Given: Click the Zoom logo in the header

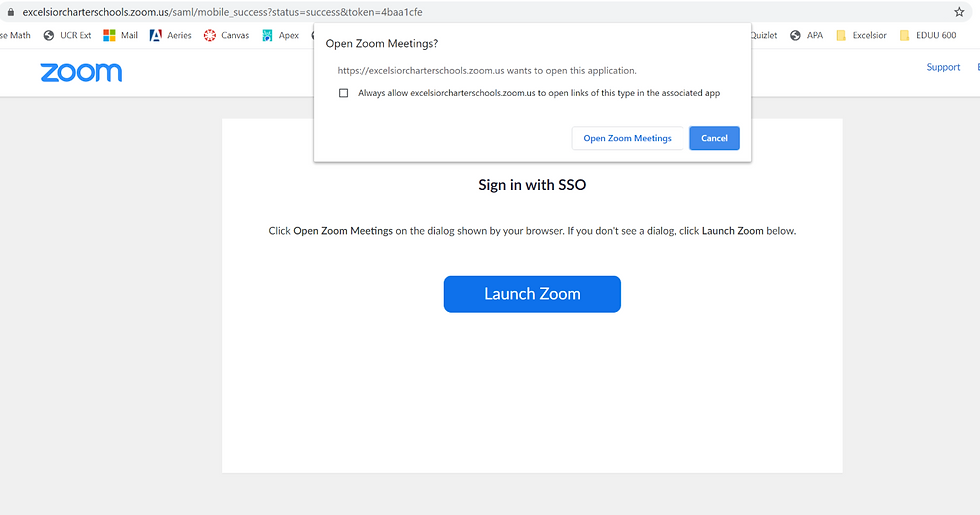Looking at the screenshot, I should tap(81, 72).
